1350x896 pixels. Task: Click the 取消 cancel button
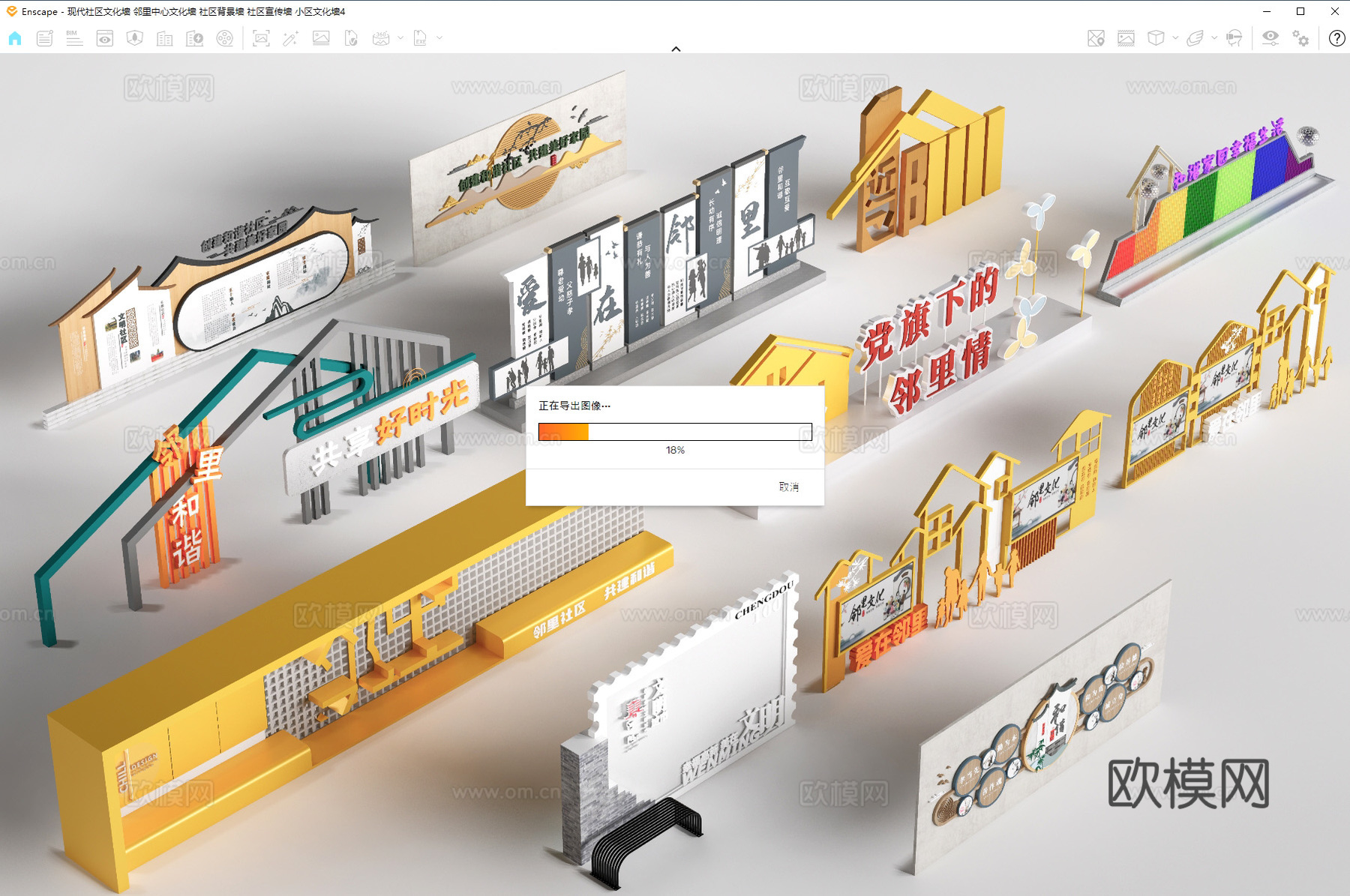pos(789,487)
